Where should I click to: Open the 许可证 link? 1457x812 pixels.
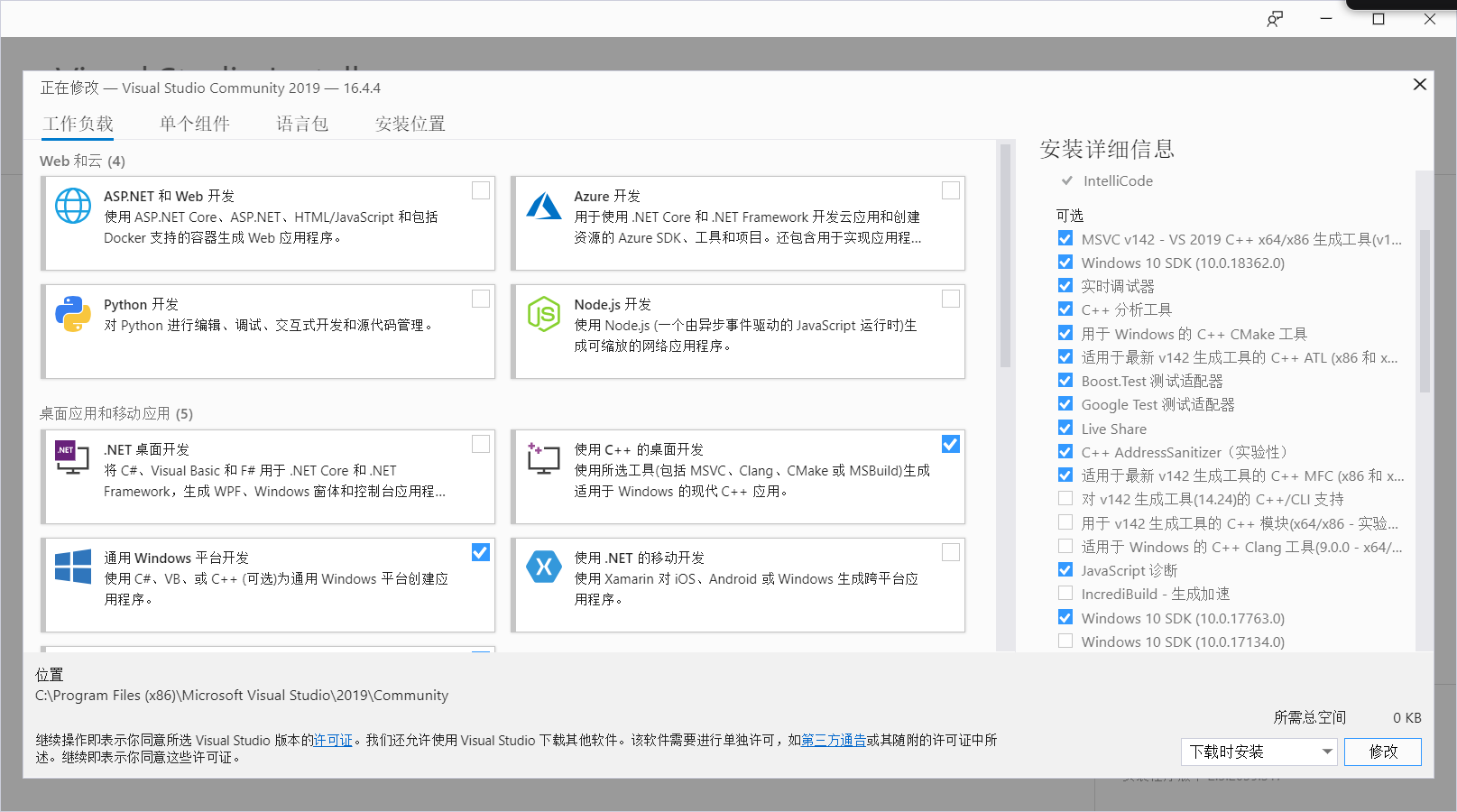click(333, 740)
